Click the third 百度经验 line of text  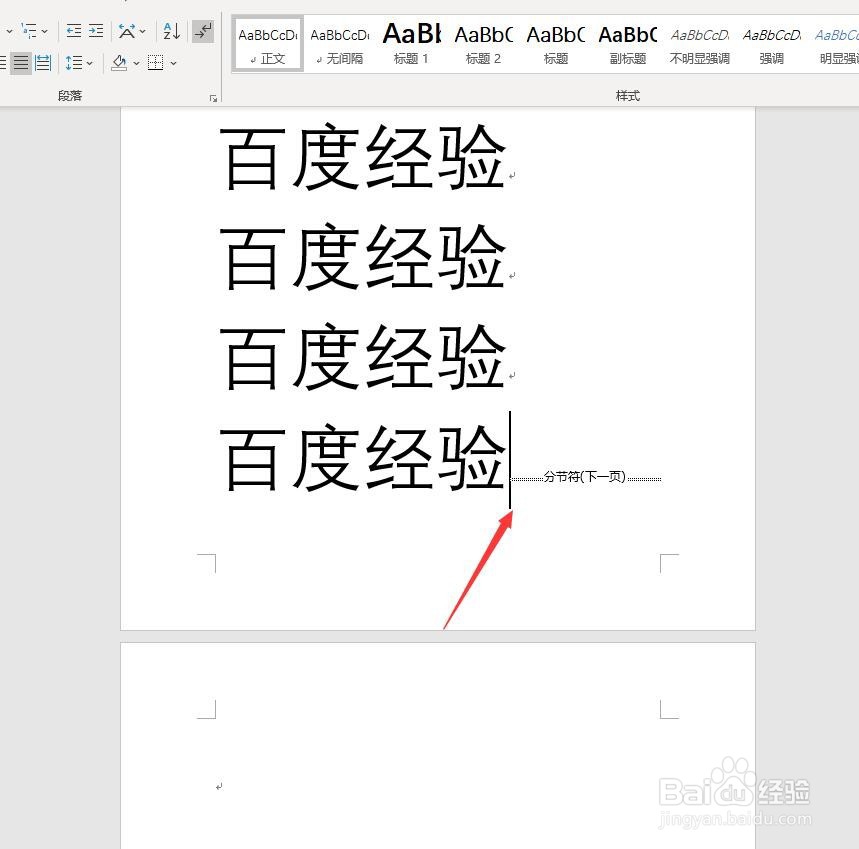click(x=362, y=357)
